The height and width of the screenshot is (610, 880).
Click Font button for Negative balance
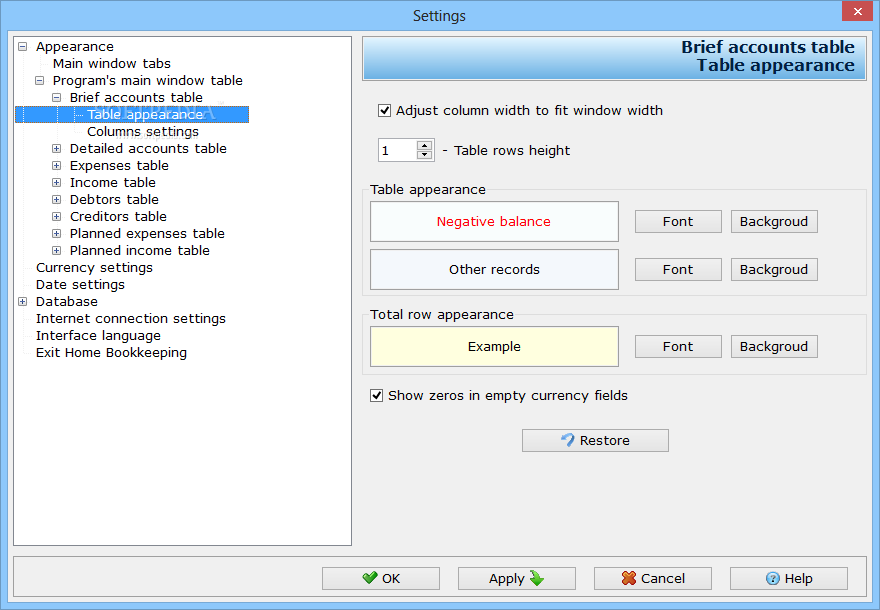678,222
